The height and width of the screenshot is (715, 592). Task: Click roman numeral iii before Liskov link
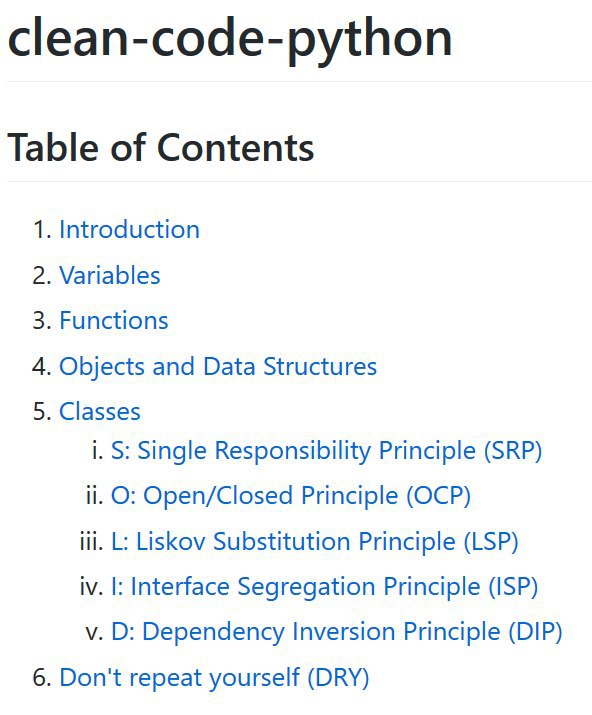tap(92, 541)
